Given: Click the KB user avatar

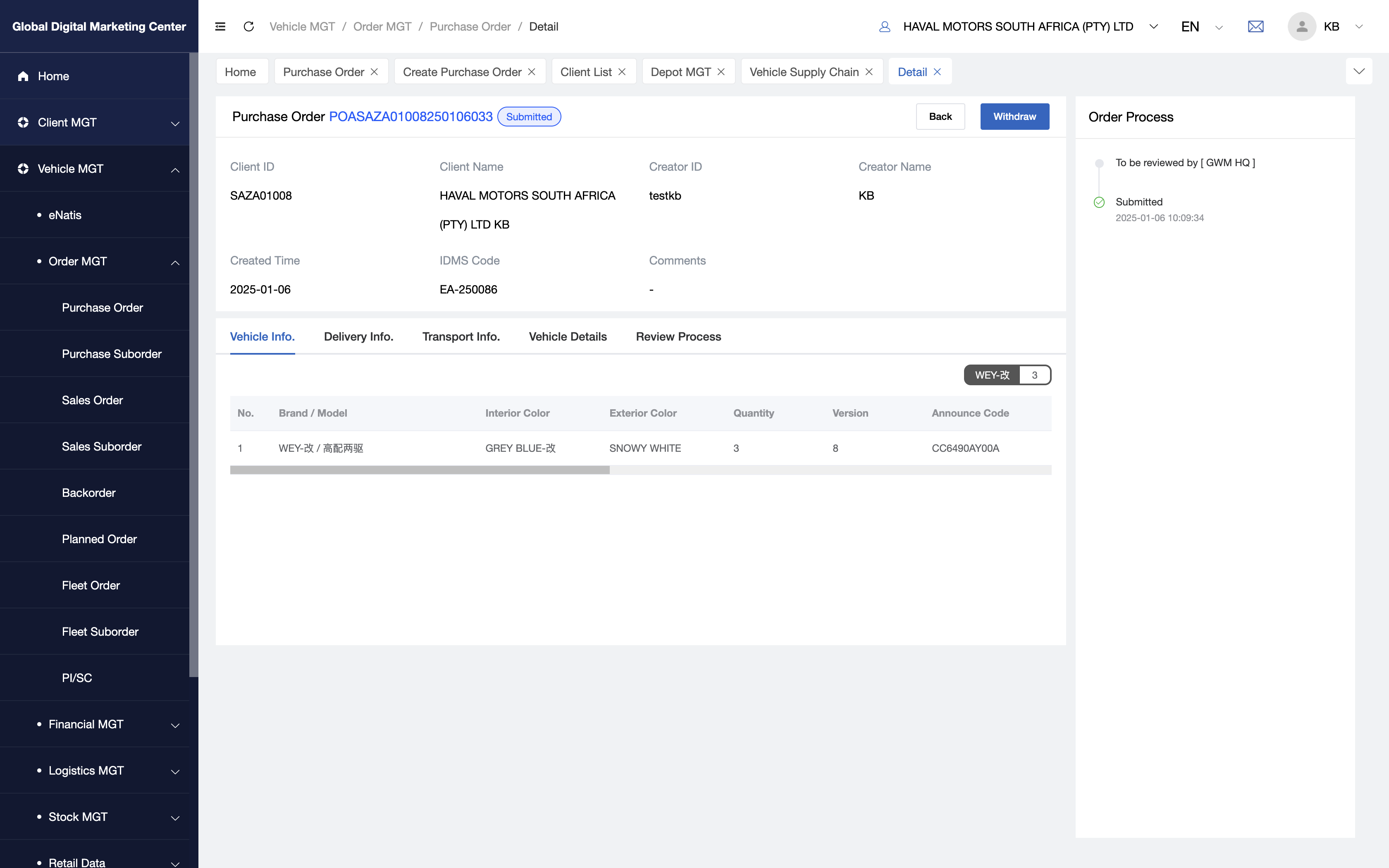Looking at the screenshot, I should (x=1301, y=26).
